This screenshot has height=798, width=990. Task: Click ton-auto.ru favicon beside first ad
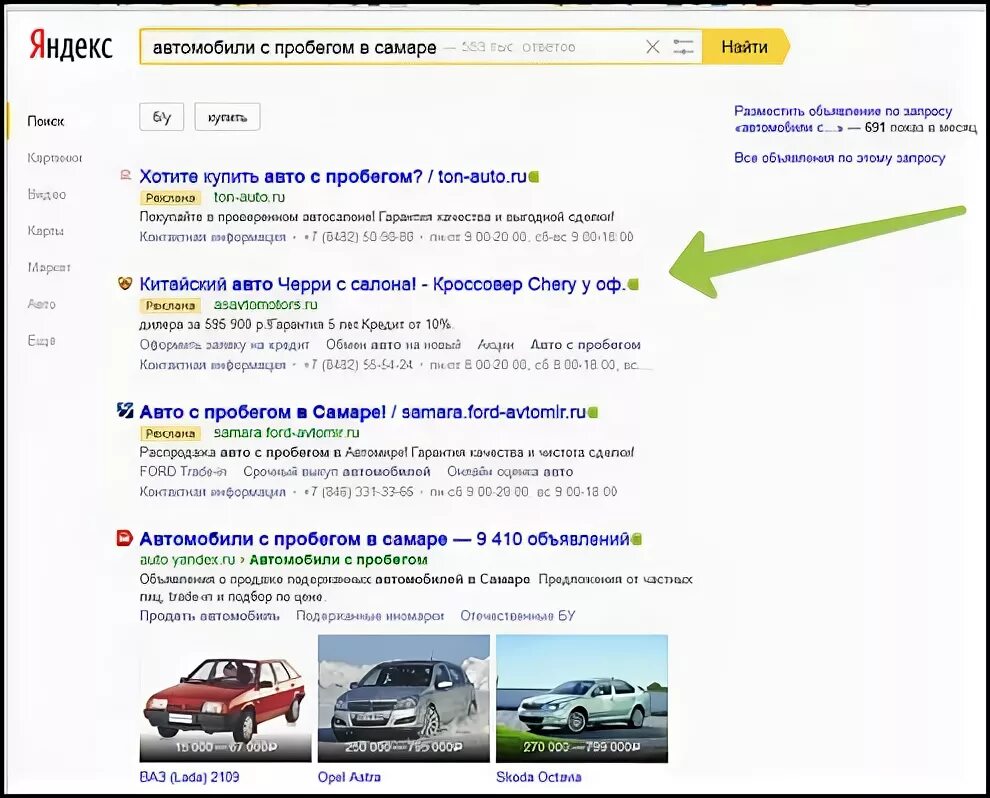point(126,175)
